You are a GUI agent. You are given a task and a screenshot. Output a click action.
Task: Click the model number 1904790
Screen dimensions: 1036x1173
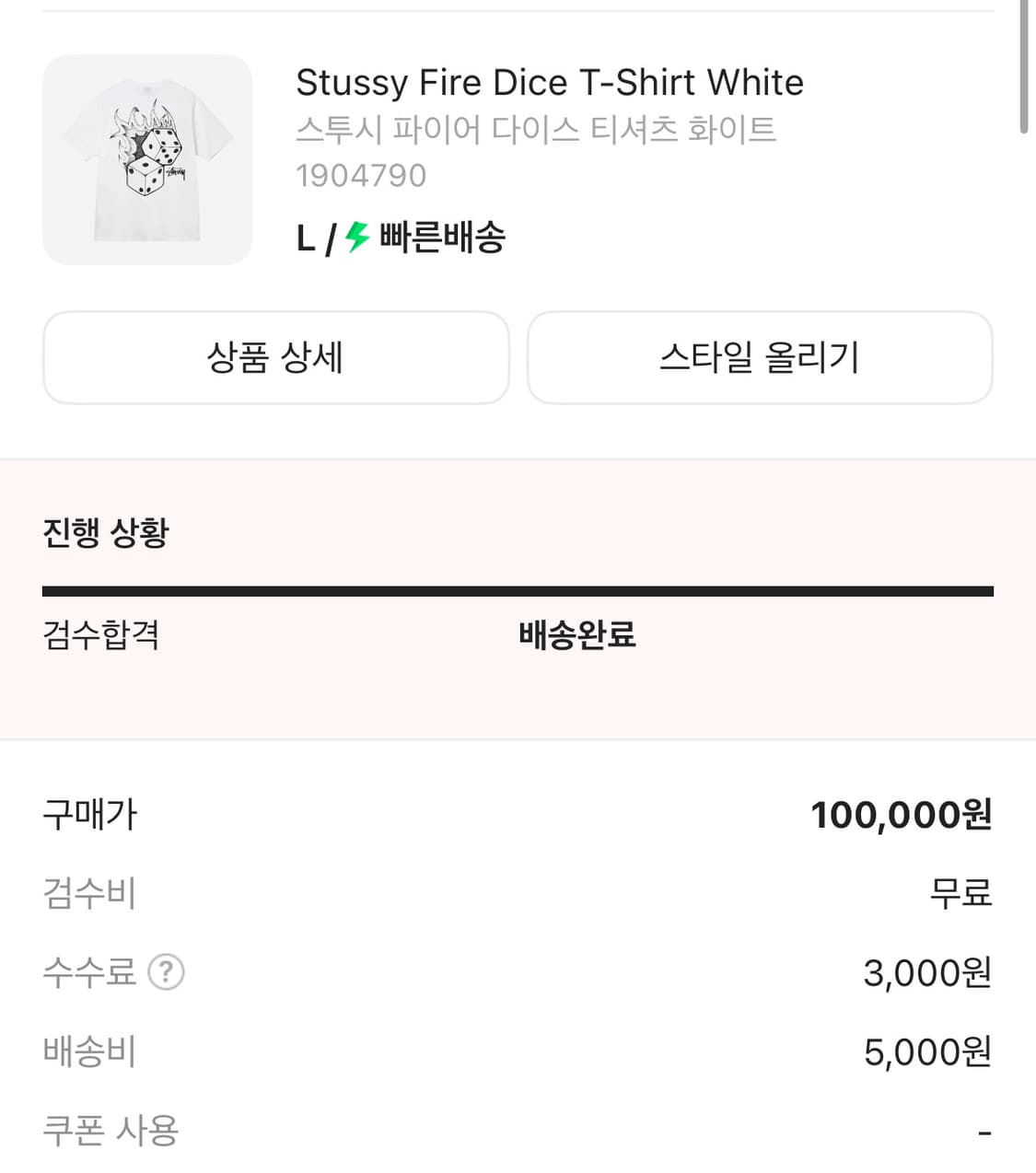click(x=361, y=175)
